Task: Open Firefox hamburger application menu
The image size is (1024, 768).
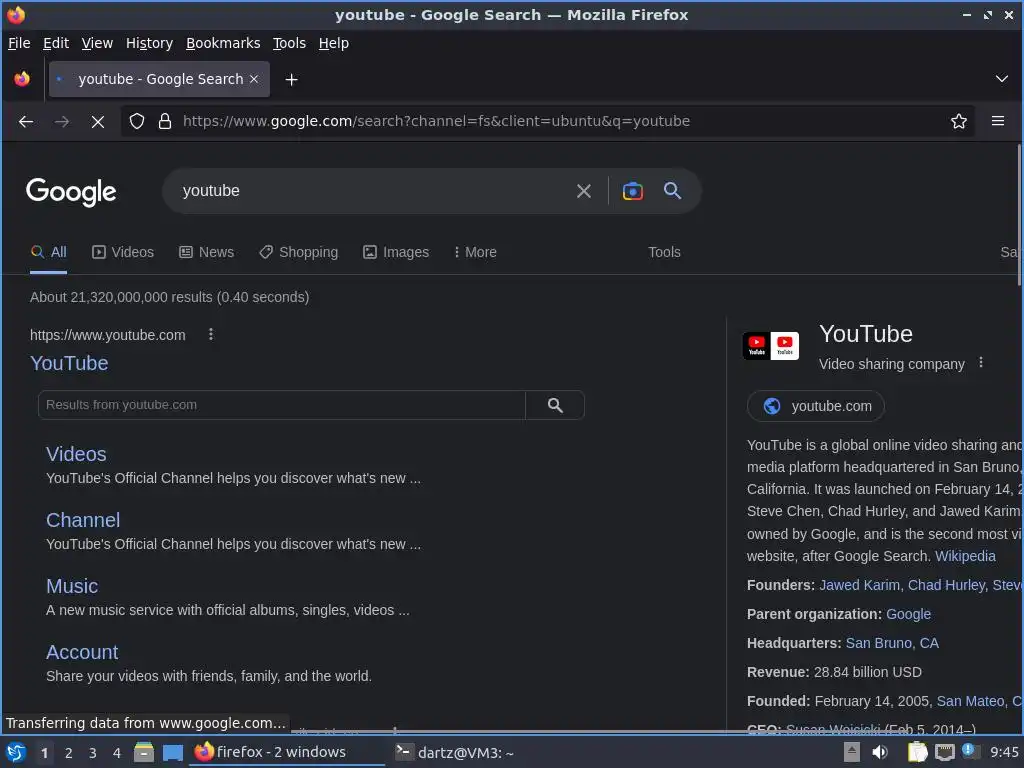Action: (x=998, y=121)
